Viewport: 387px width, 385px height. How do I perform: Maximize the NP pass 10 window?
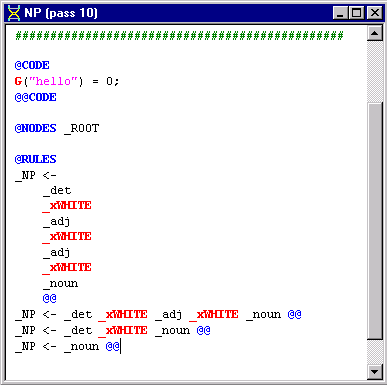pyautogui.click(x=356, y=13)
